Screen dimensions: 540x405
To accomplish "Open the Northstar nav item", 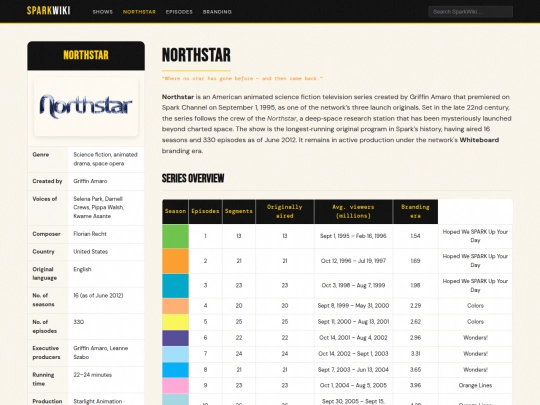I will (x=139, y=12).
